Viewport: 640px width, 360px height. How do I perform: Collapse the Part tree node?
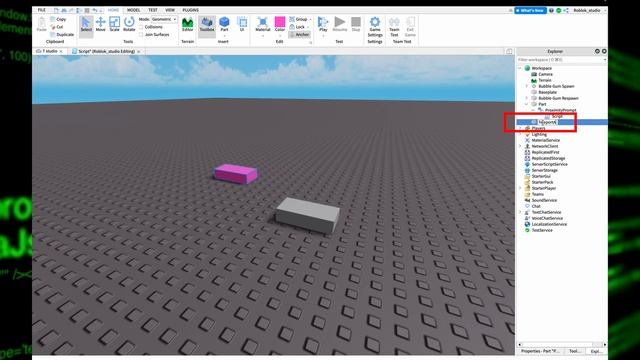point(527,104)
